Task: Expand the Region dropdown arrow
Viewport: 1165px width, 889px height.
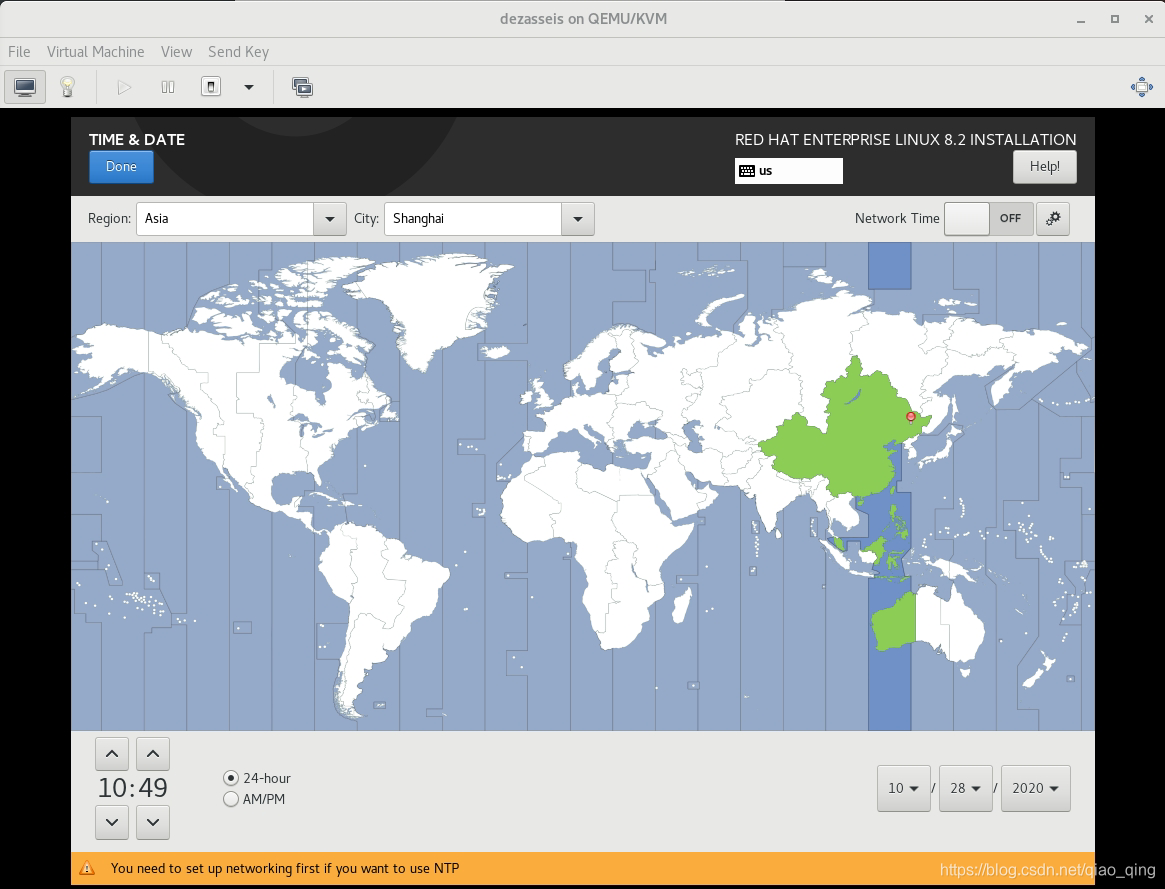Action: click(x=330, y=219)
